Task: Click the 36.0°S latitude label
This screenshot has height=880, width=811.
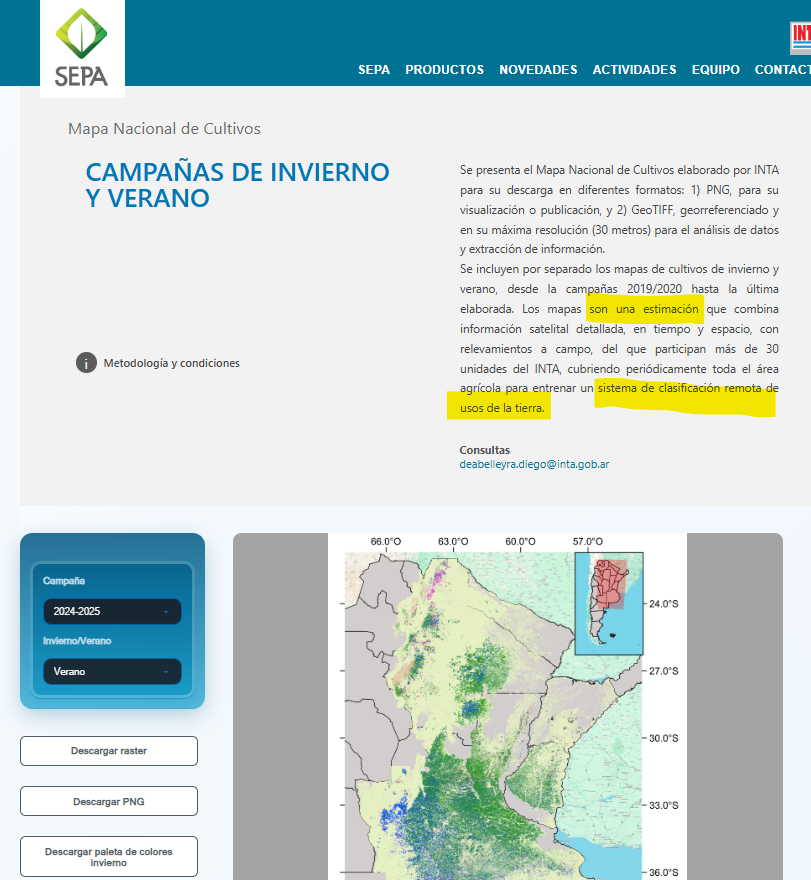Action: (663, 873)
